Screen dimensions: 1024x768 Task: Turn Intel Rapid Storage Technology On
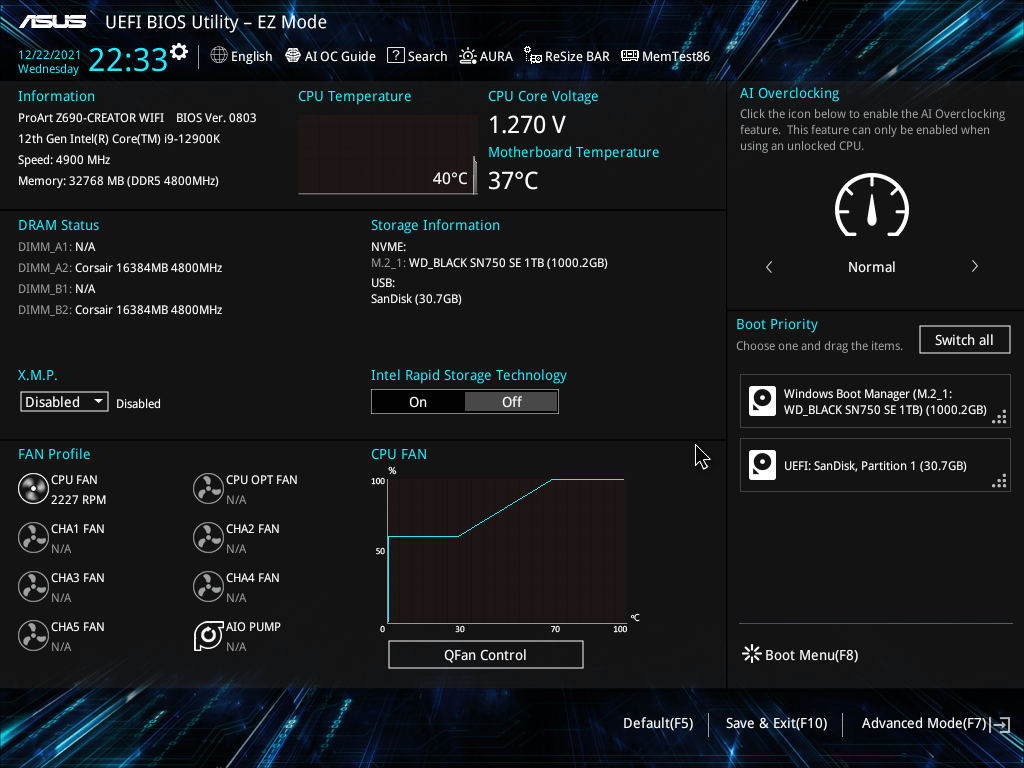(x=418, y=402)
